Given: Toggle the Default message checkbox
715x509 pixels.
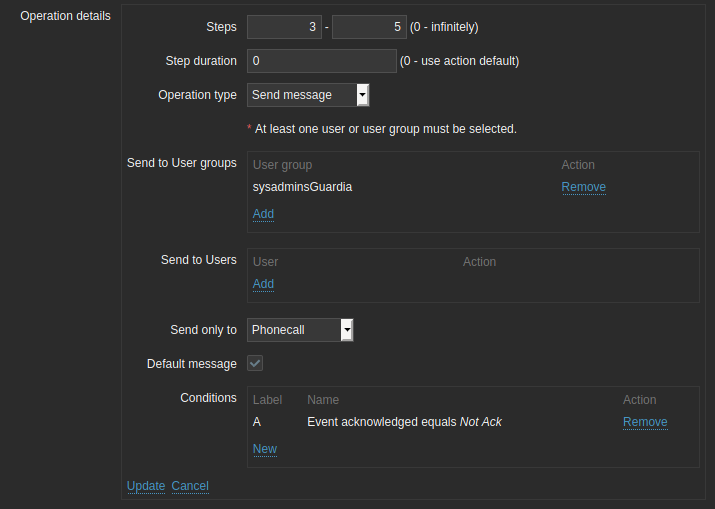Looking at the screenshot, I should point(255,363).
